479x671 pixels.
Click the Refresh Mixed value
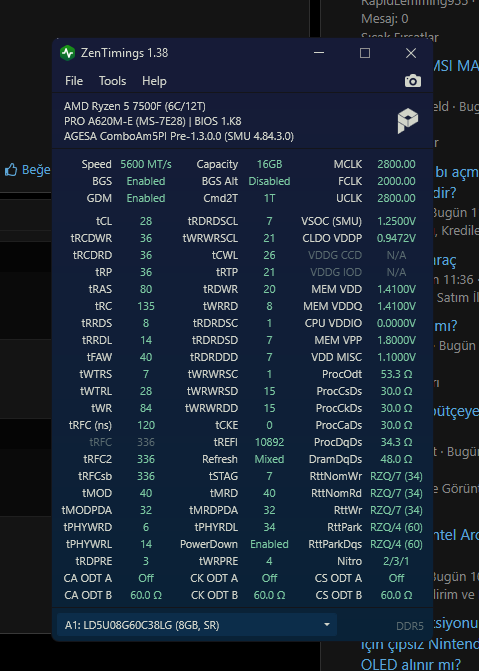(x=269, y=459)
